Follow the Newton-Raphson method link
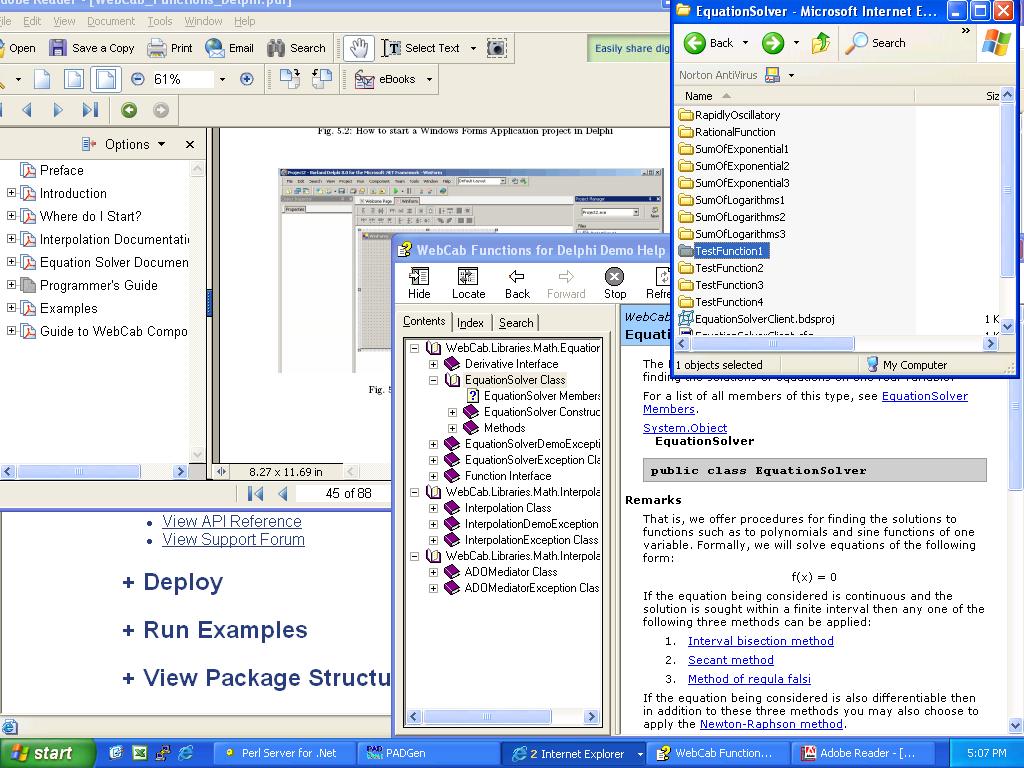The image size is (1024, 768). (x=771, y=724)
